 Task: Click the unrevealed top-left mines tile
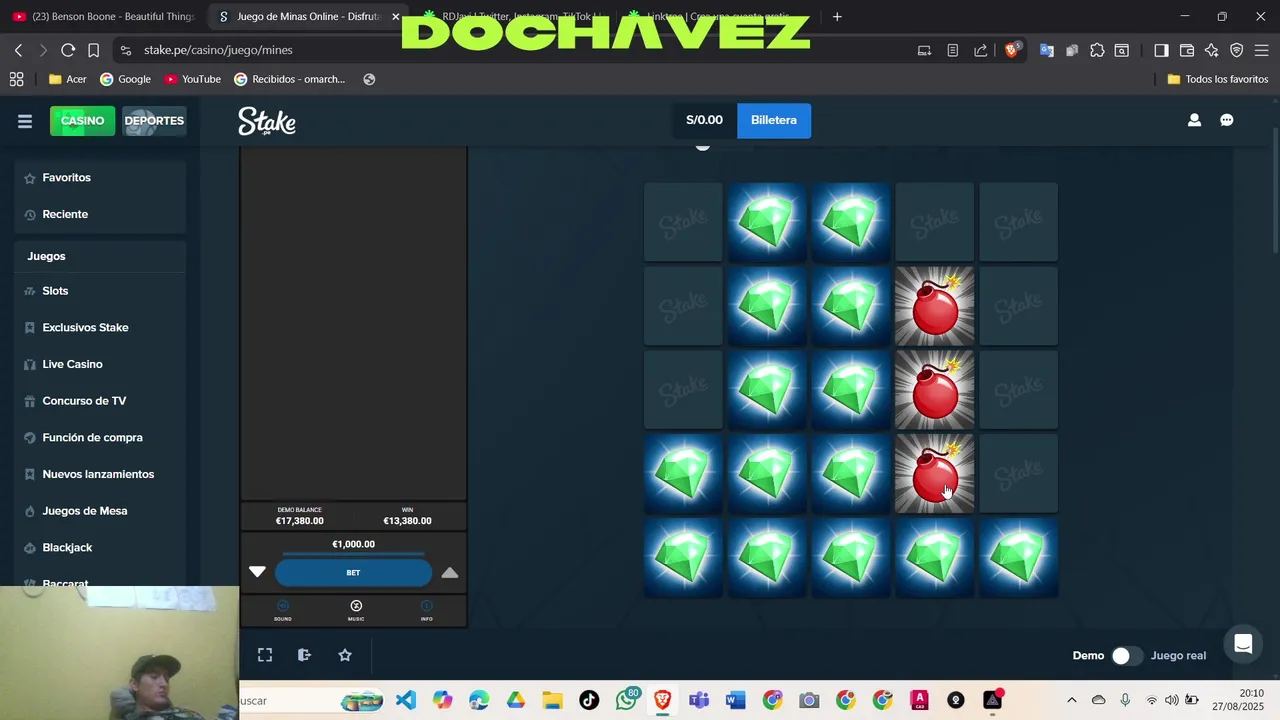click(683, 221)
